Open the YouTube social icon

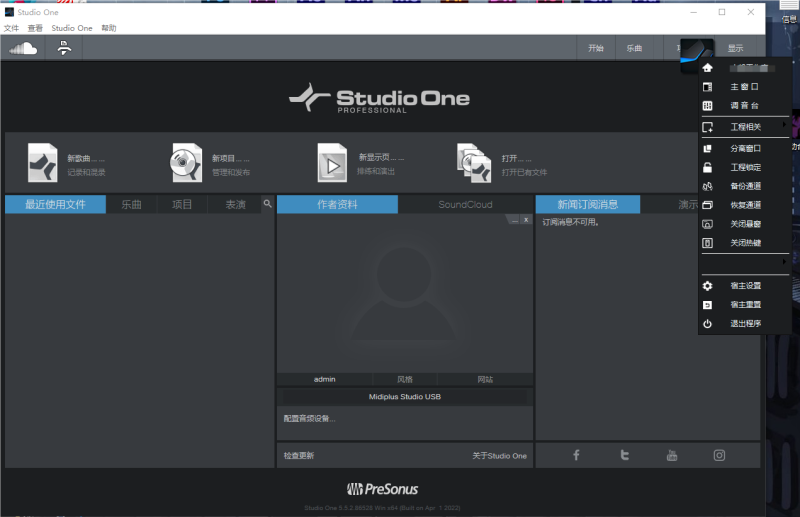coord(672,455)
